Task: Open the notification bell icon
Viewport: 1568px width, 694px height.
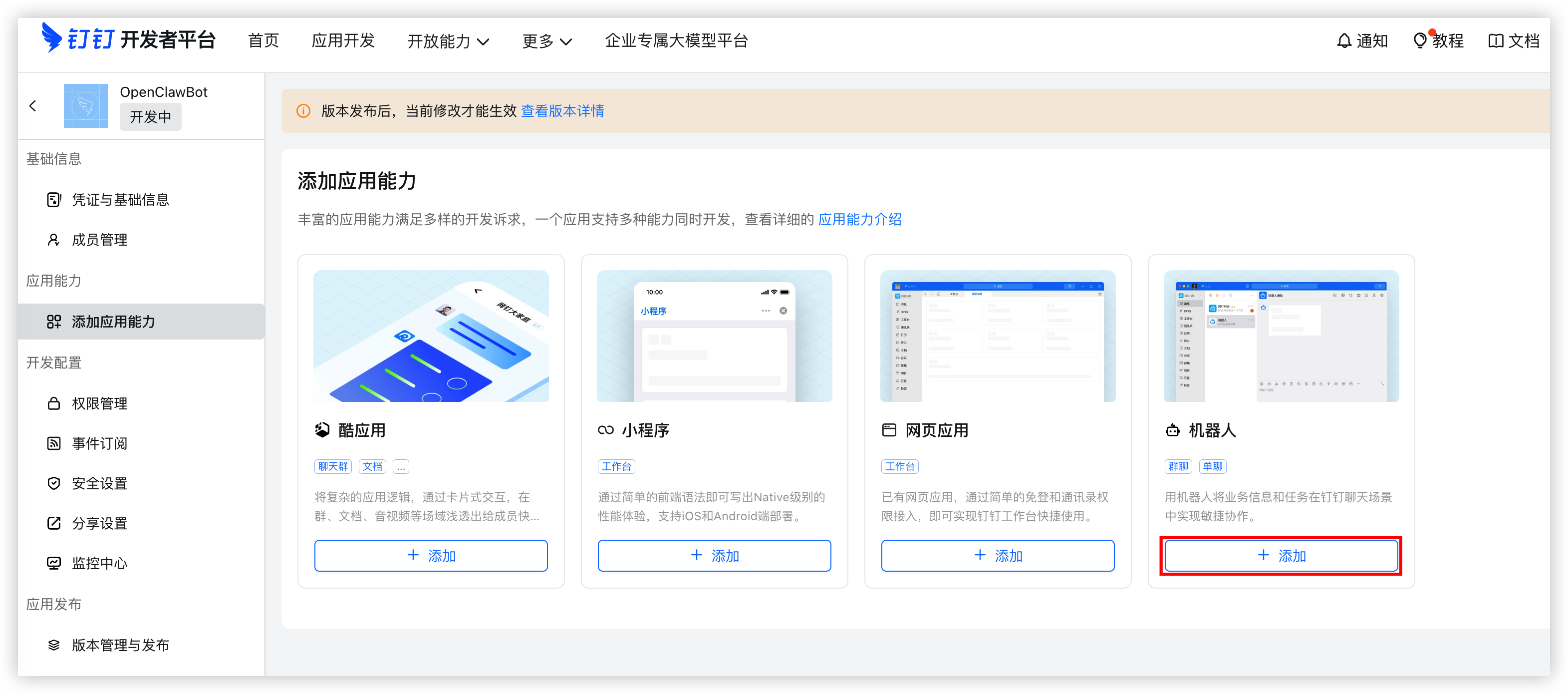Action: point(1343,41)
